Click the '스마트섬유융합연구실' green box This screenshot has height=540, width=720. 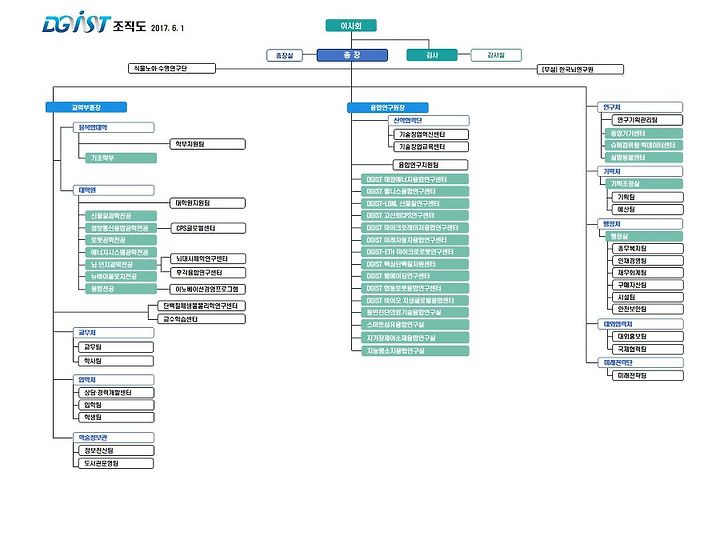[415, 325]
